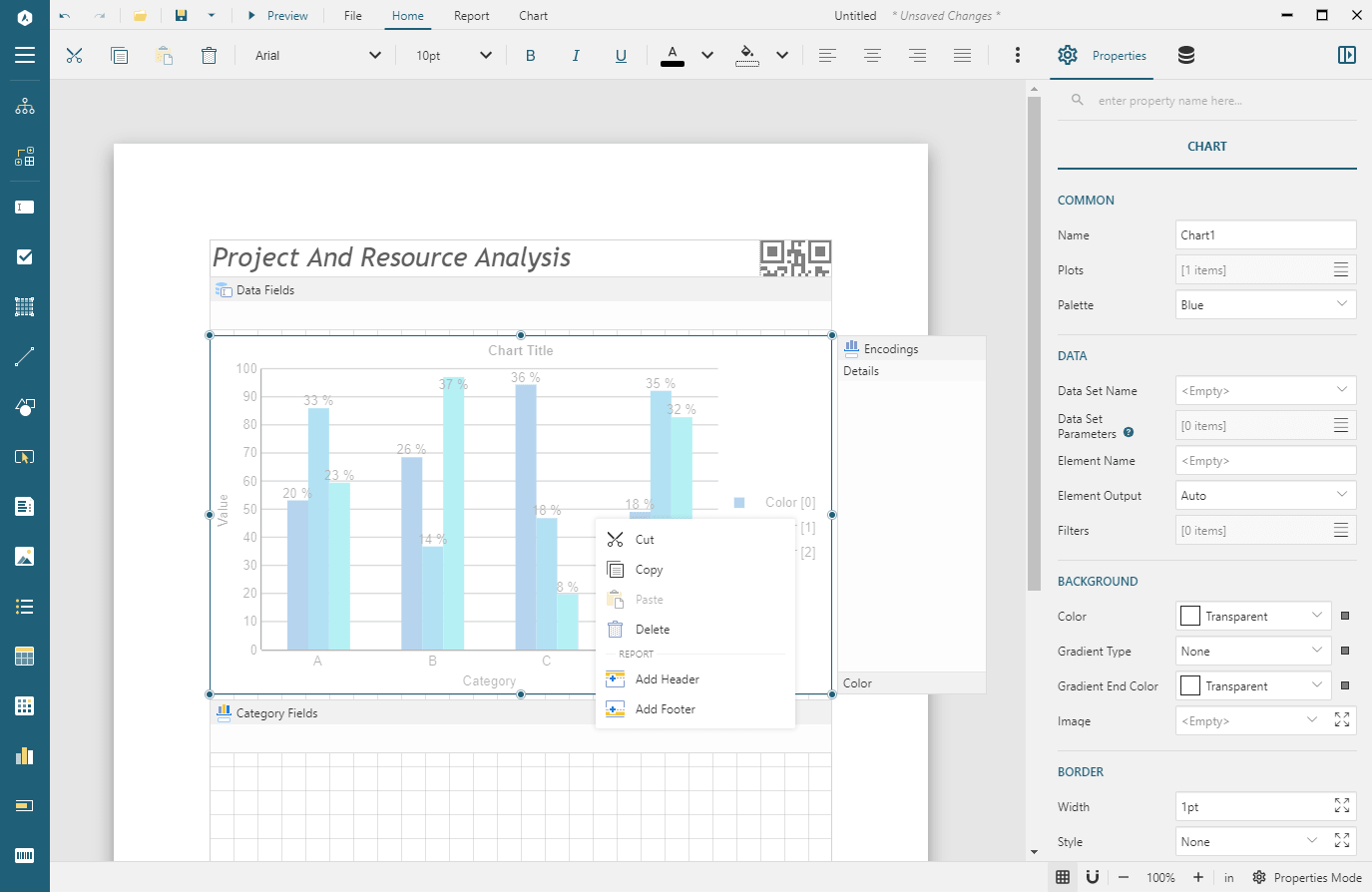Click the Save icon in title bar
This screenshot has width=1372, height=892.
[181, 16]
